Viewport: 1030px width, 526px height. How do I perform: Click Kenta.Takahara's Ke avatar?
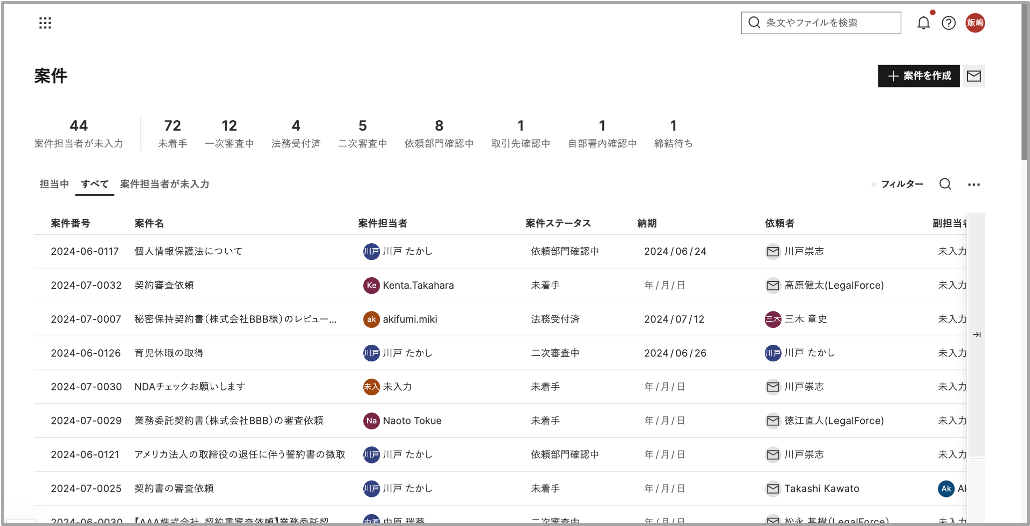pos(371,286)
